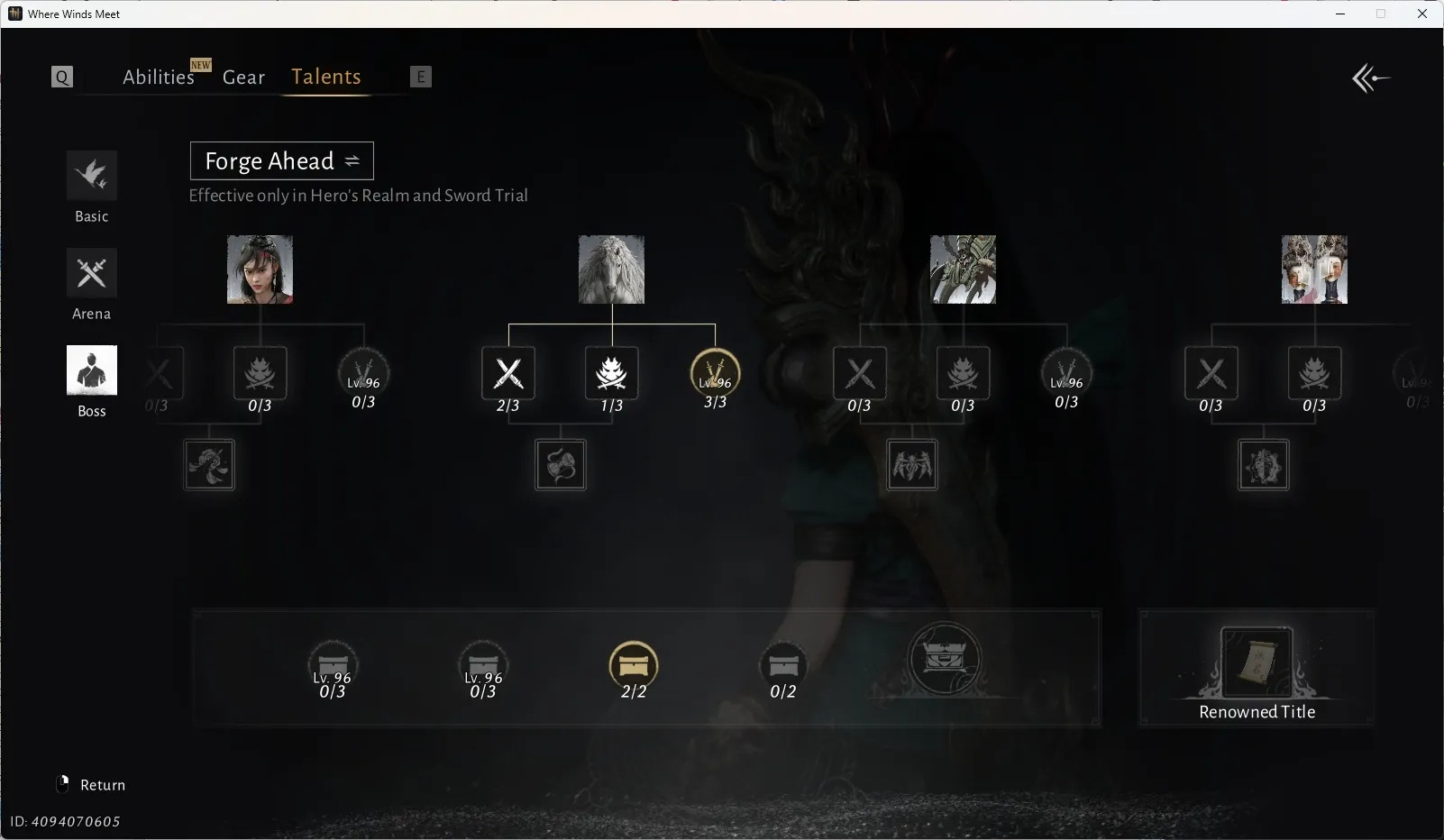
Task: Click the square talent node below the twin puppets
Action: tap(1264, 465)
